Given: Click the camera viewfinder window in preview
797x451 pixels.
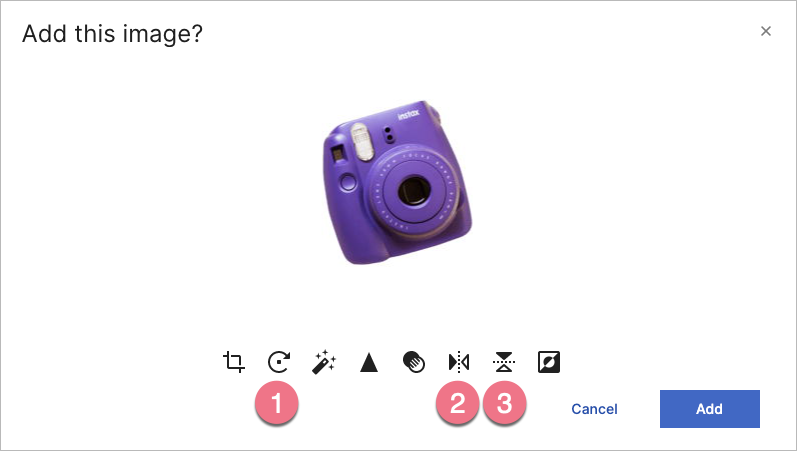Looking at the screenshot, I should pos(338,154).
